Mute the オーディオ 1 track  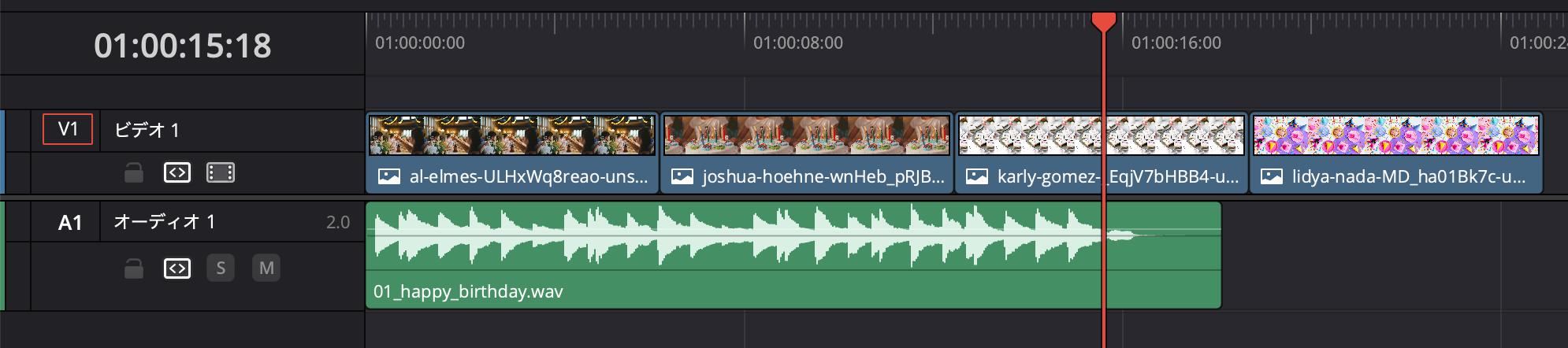point(266,268)
